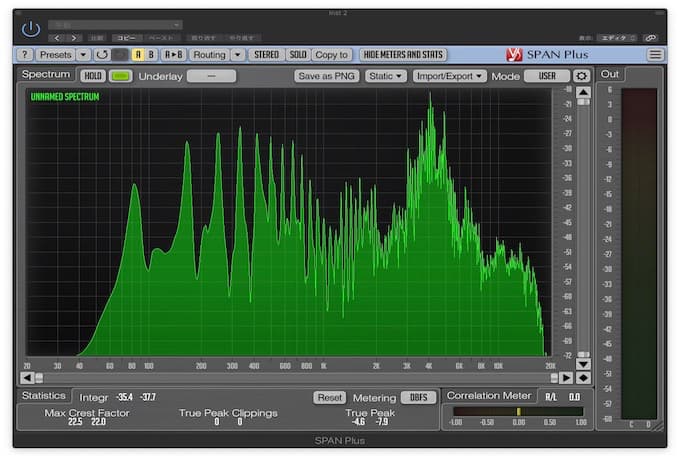Click the greyed redo button beside undo
This screenshot has height=460, width=680.
pos(120,55)
